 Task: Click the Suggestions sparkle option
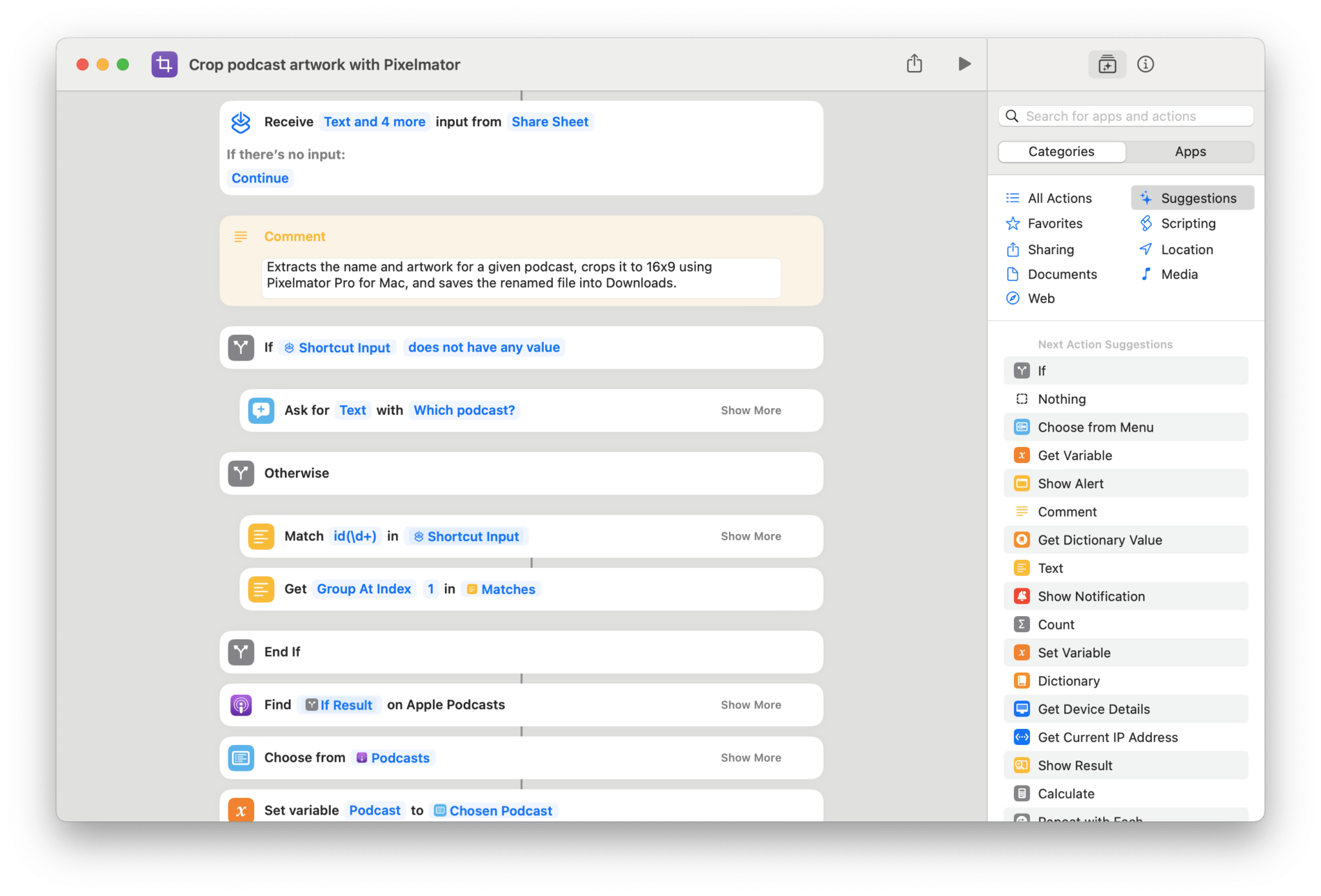1192,197
